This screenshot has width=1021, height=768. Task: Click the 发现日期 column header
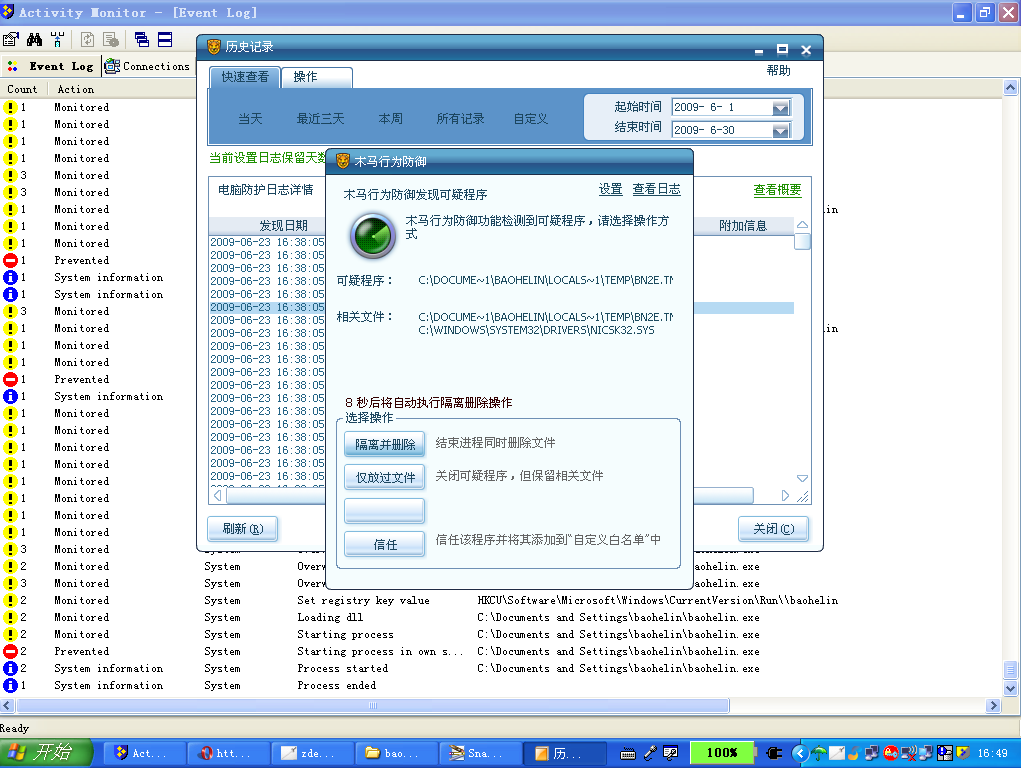283,225
